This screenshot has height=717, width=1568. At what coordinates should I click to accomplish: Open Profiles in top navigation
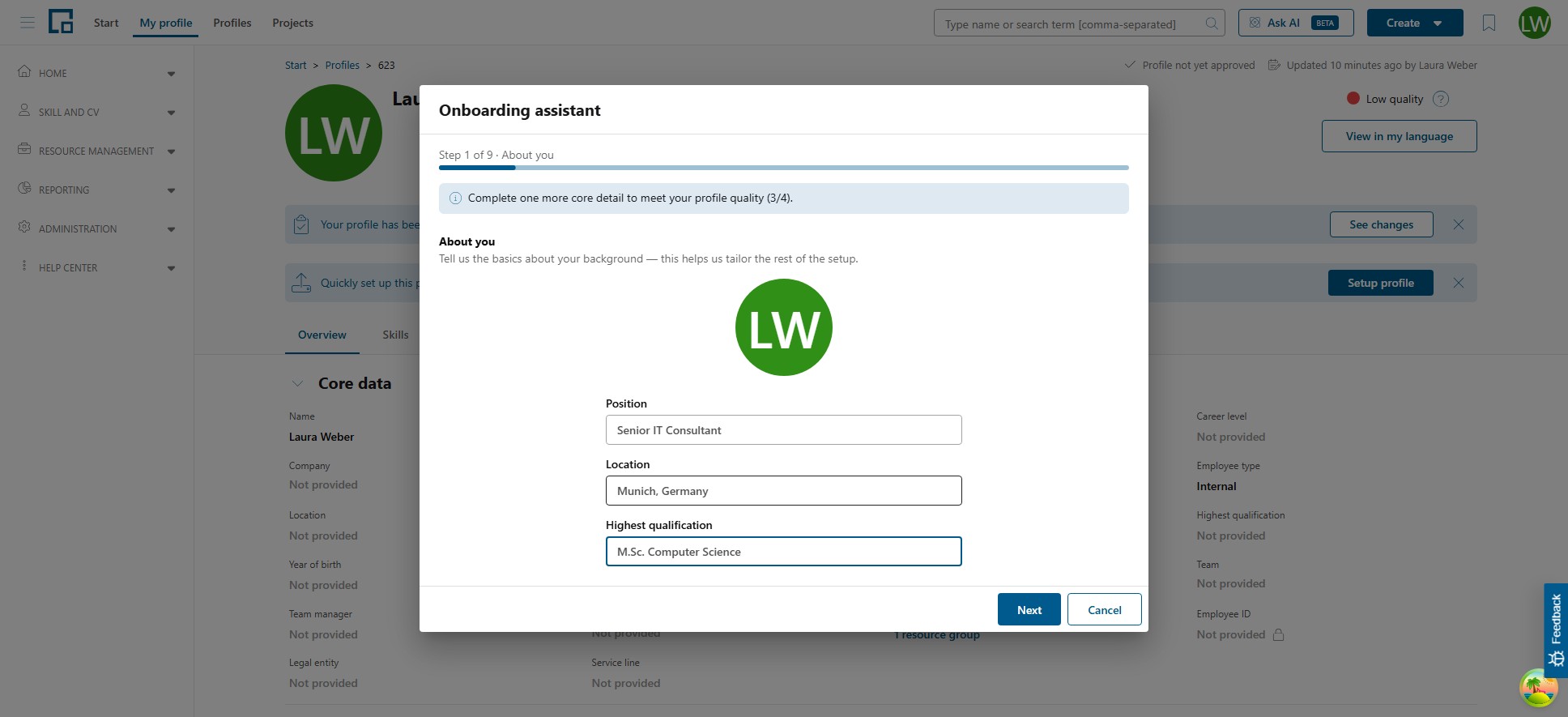(232, 23)
